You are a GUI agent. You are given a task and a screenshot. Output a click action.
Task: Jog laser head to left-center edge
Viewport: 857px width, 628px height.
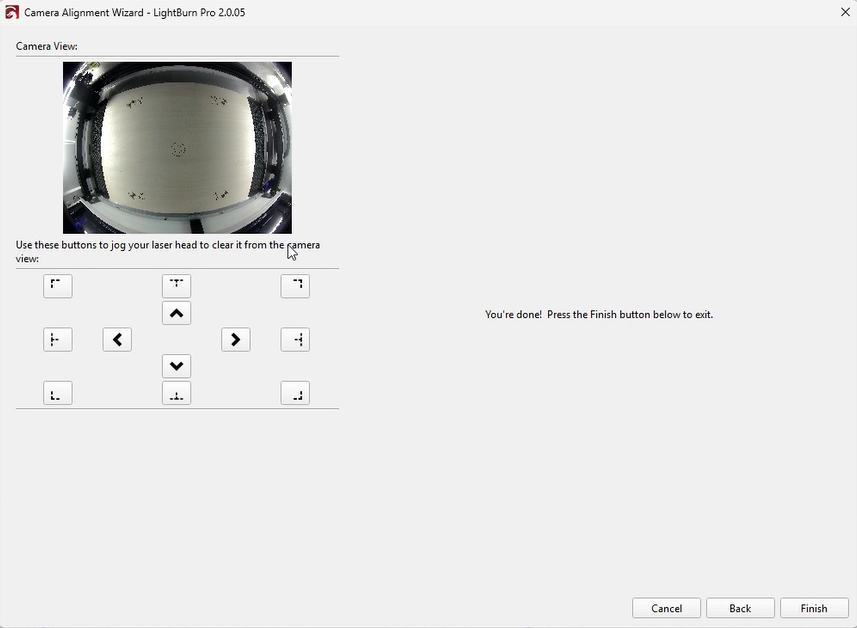point(58,340)
